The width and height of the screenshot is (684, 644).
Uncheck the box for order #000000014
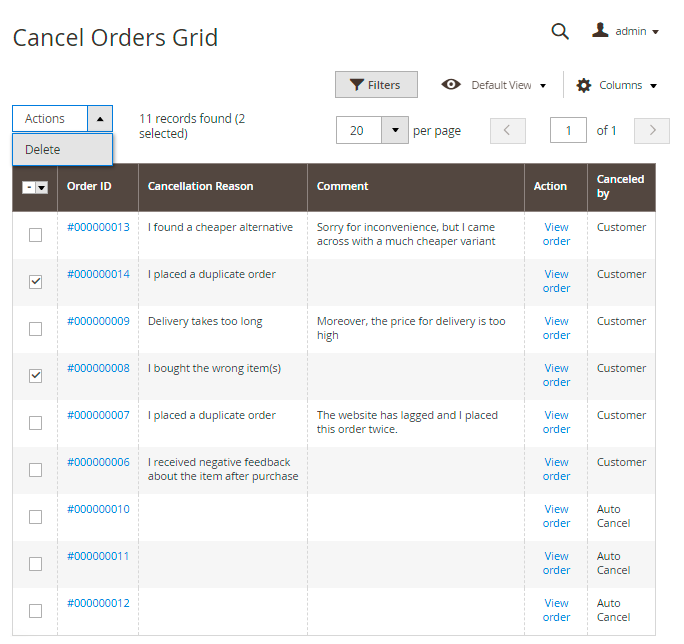point(36,282)
